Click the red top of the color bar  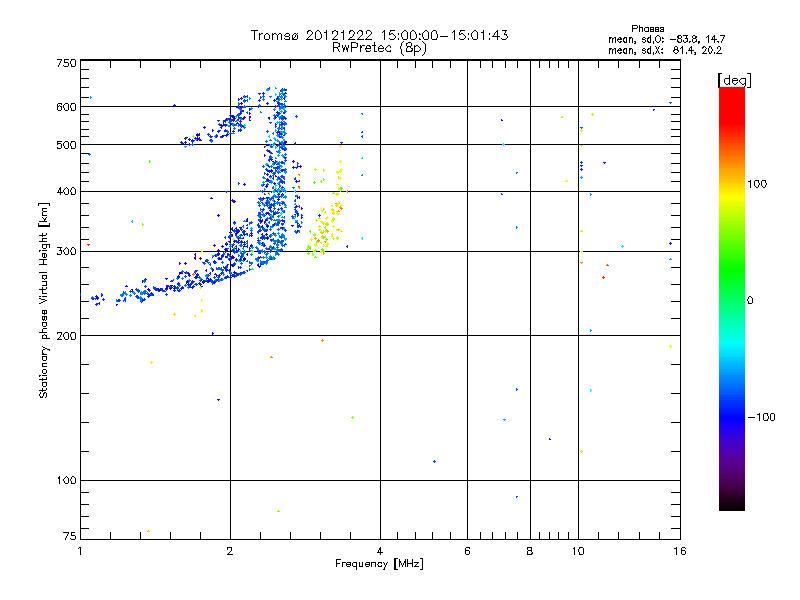point(732,99)
